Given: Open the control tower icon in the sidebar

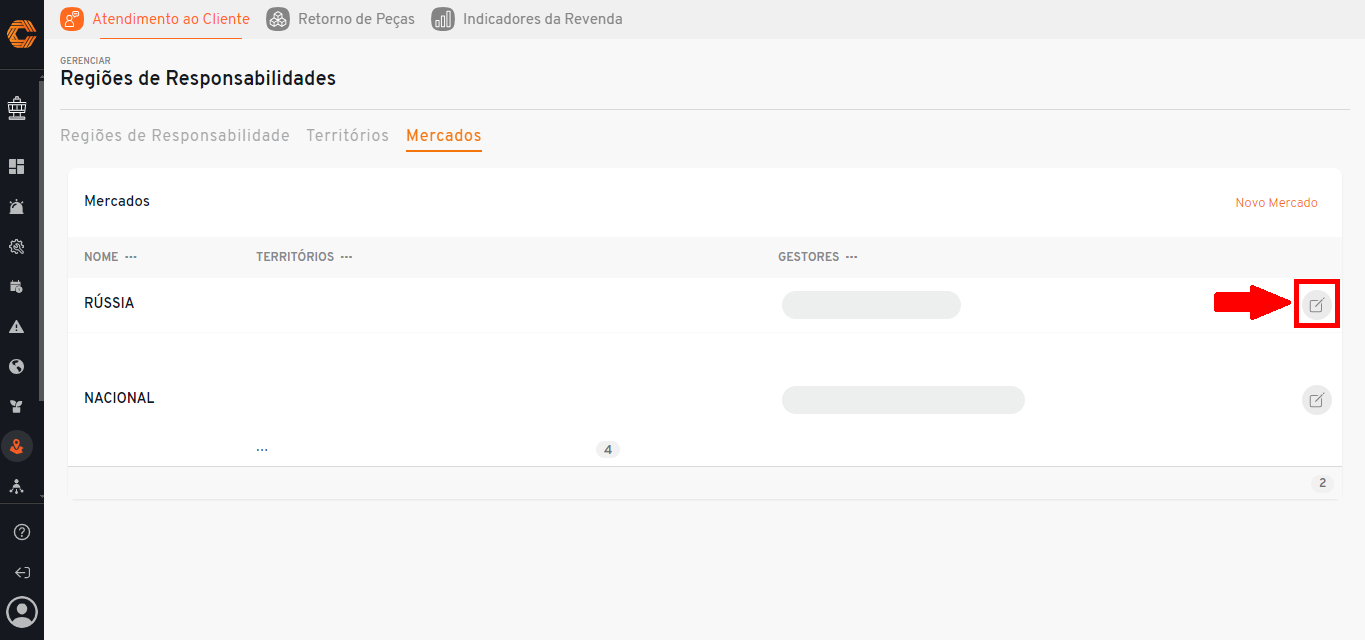Looking at the screenshot, I should point(17,107).
